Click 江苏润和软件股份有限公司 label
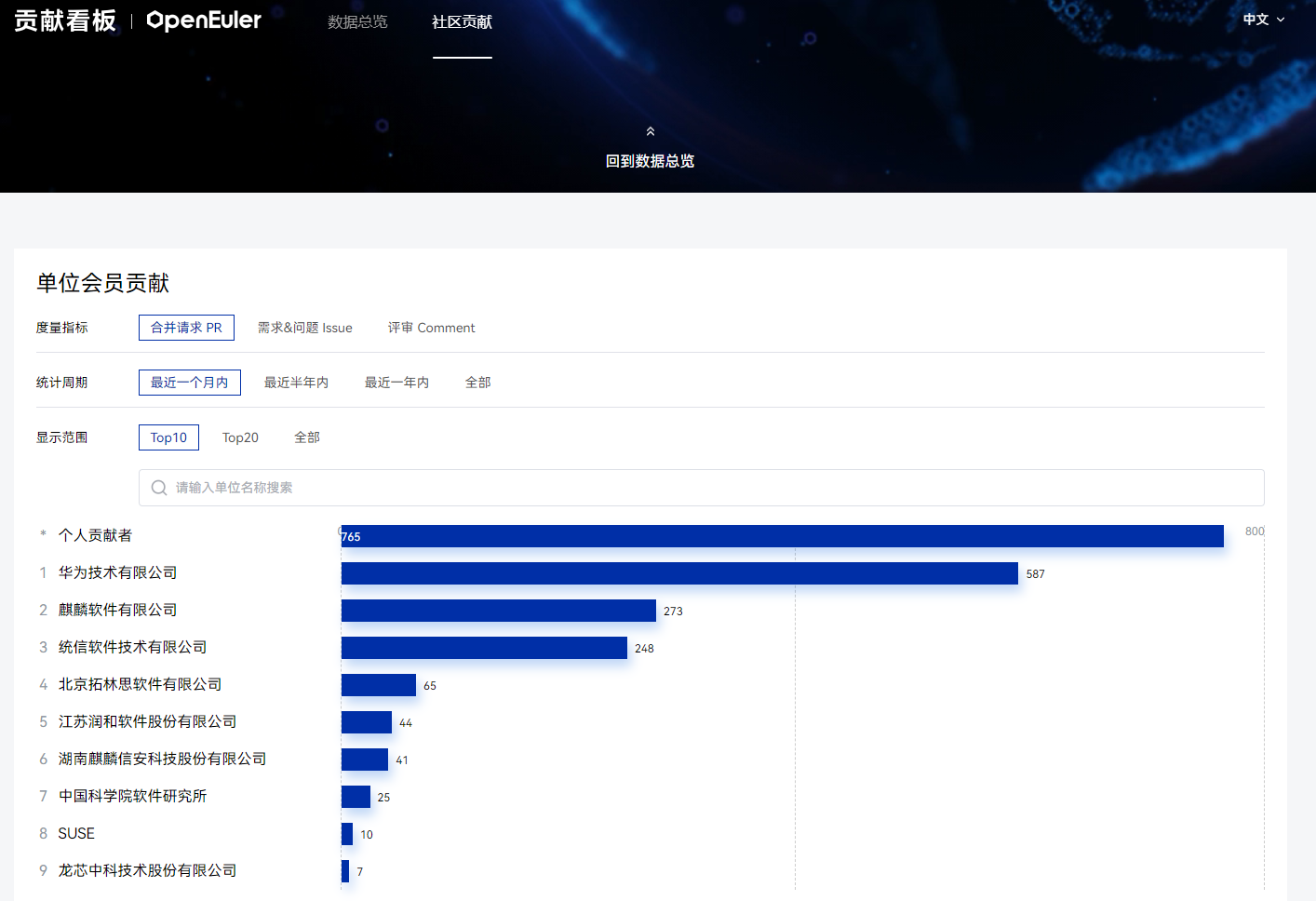This screenshot has height=901, width=1316. click(x=147, y=721)
